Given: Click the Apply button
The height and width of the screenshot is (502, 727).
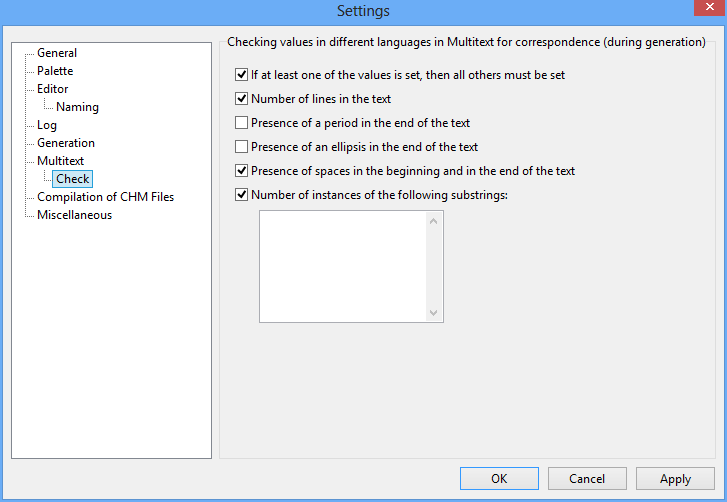Looking at the screenshot, I should 675,479.
